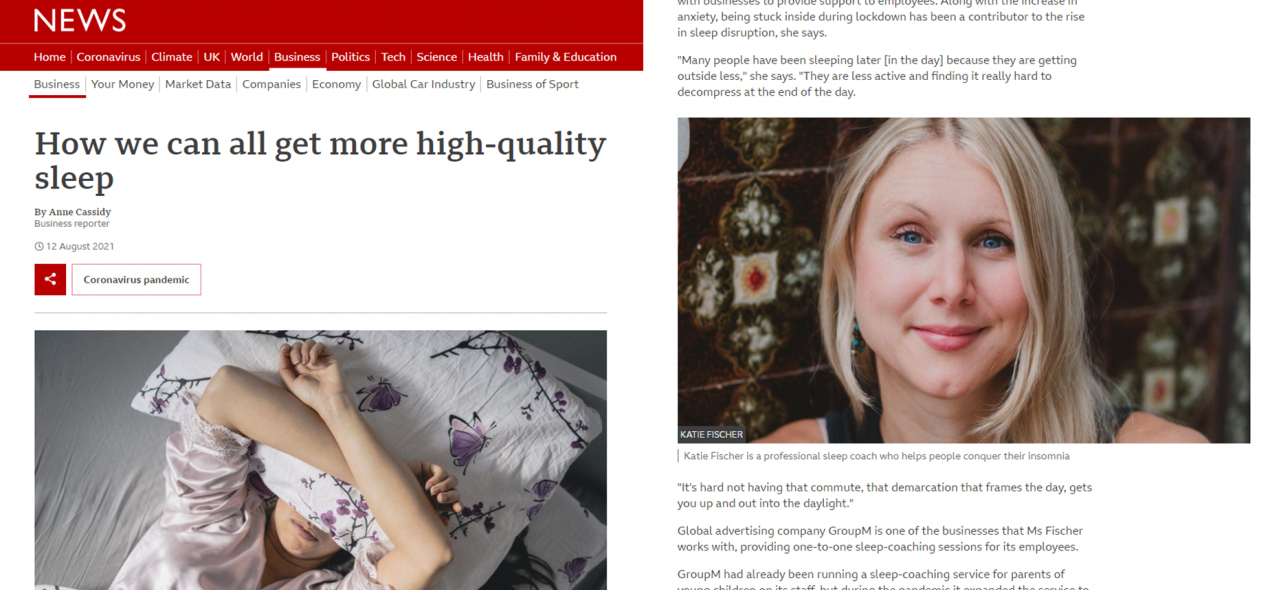Image resolution: width=1270 pixels, height=590 pixels.
Task: Open the UK news section
Action: pyautogui.click(x=211, y=57)
